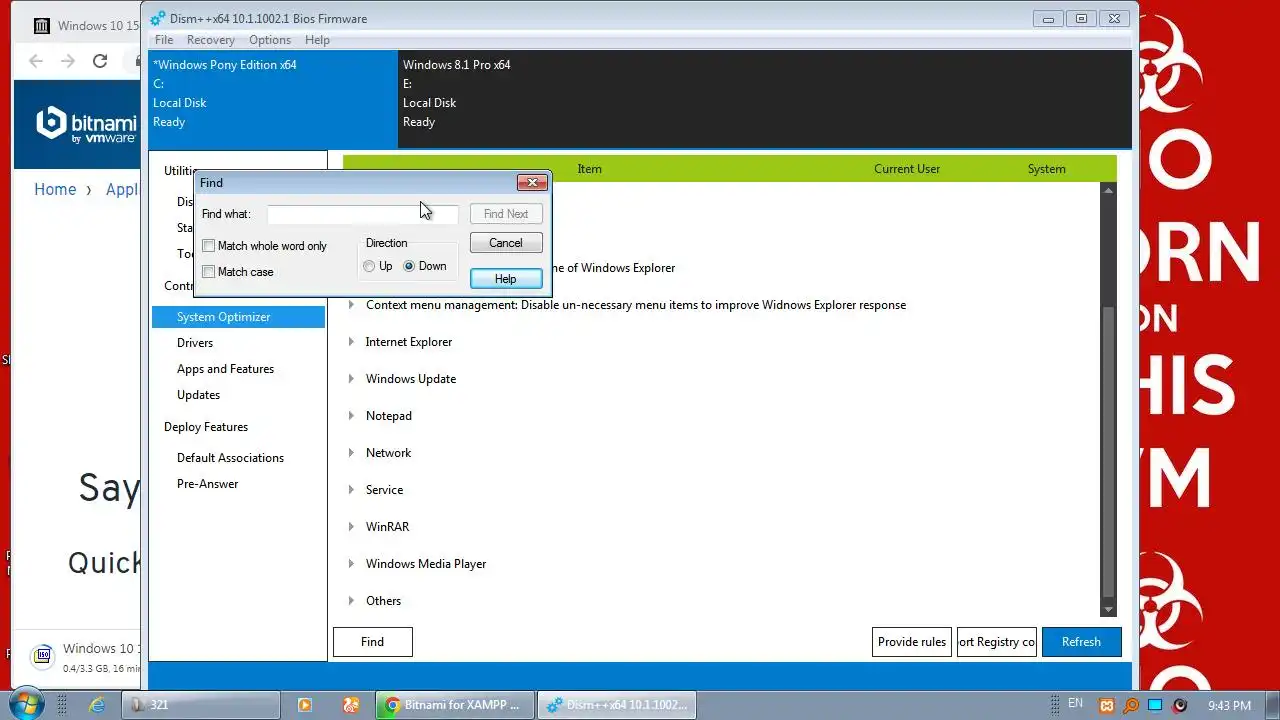The height and width of the screenshot is (720, 1280).
Task: Open Pre-Answer in the sidebar
Action: pyautogui.click(x=207, y=484)
